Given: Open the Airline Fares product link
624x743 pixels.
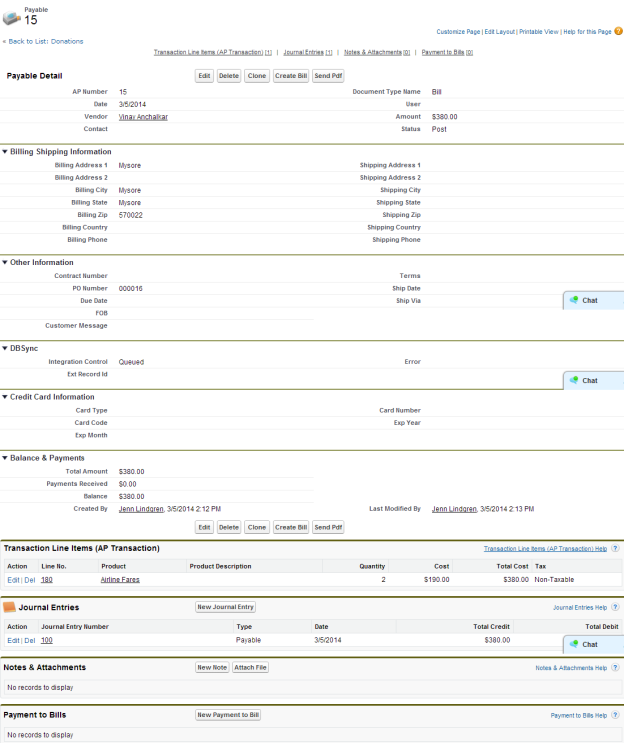Looking at the screenshot, I should (120, 579).
